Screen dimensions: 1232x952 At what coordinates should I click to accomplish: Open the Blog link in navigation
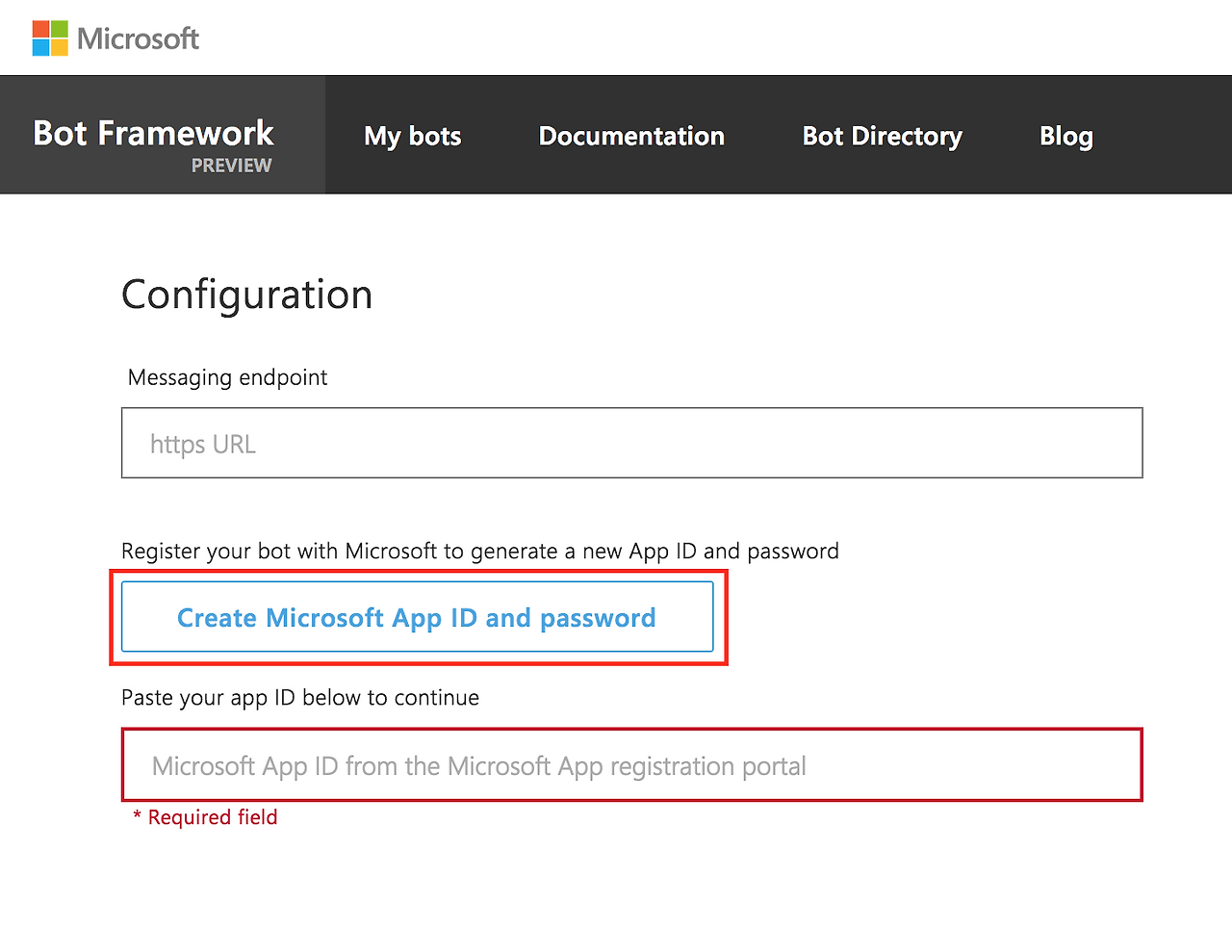(1065, 136)
